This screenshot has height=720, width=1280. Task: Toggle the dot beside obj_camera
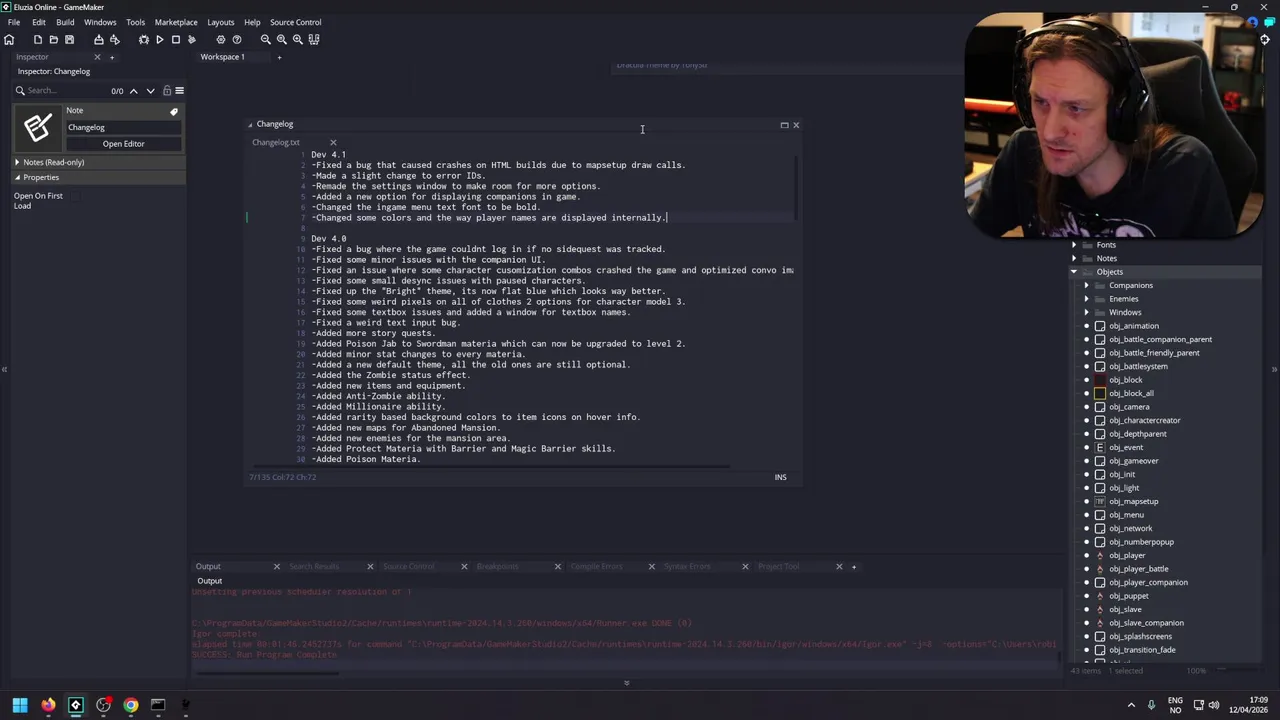click(x=1087, y=407)
